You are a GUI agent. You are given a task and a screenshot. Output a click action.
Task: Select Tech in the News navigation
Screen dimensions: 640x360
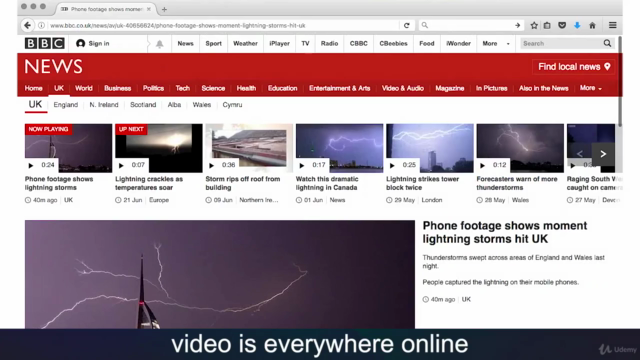click(183, 88)
